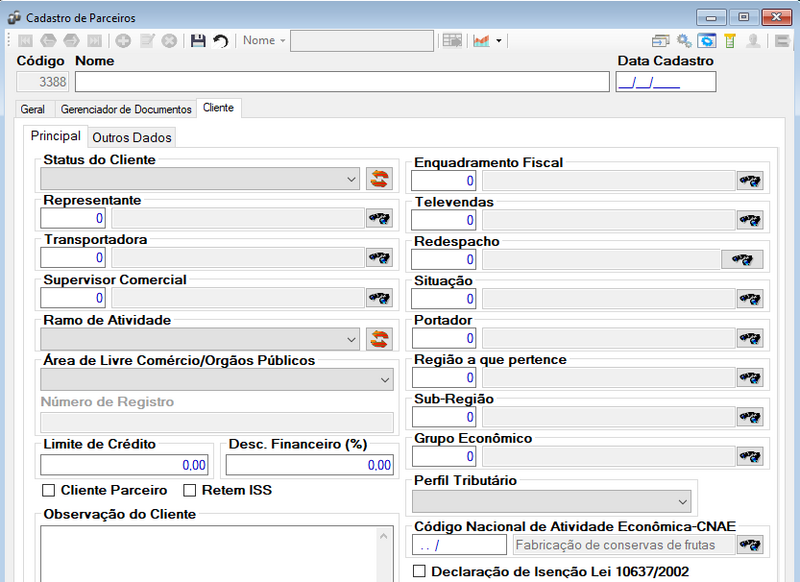Image resolution: width=800 pixels, height=582 pixels.
Task: Click the gears settings icon in toolbar
Action: 684,40
